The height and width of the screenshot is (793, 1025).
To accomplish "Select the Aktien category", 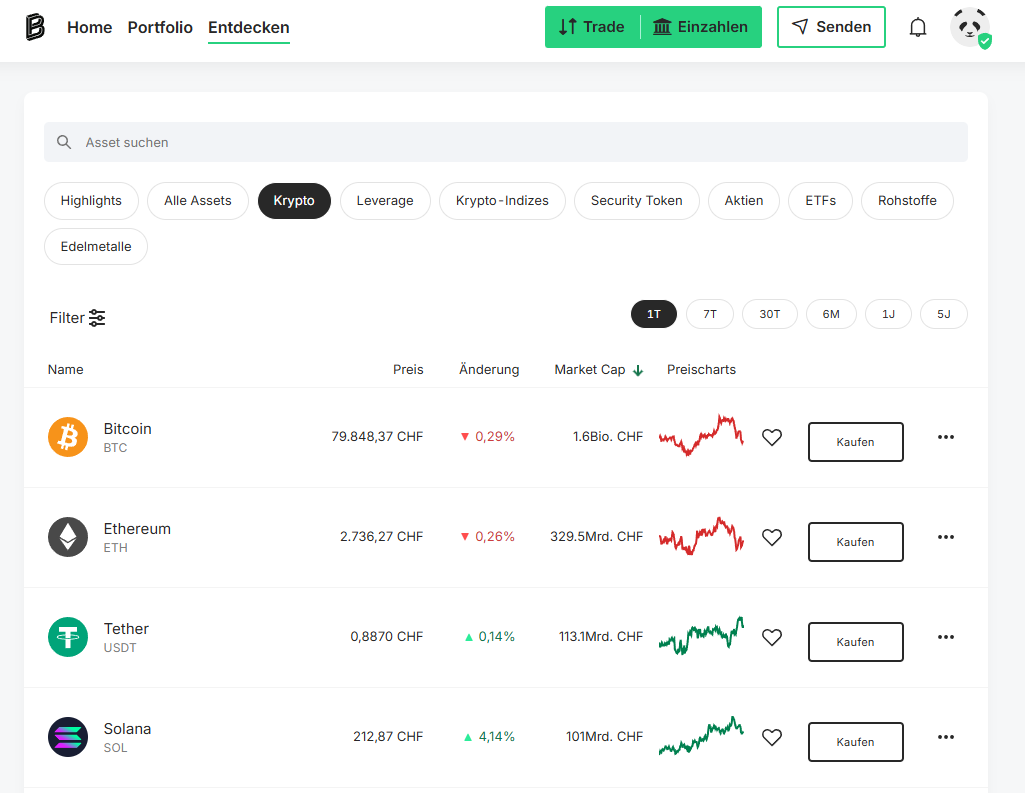I will [744, 201].
